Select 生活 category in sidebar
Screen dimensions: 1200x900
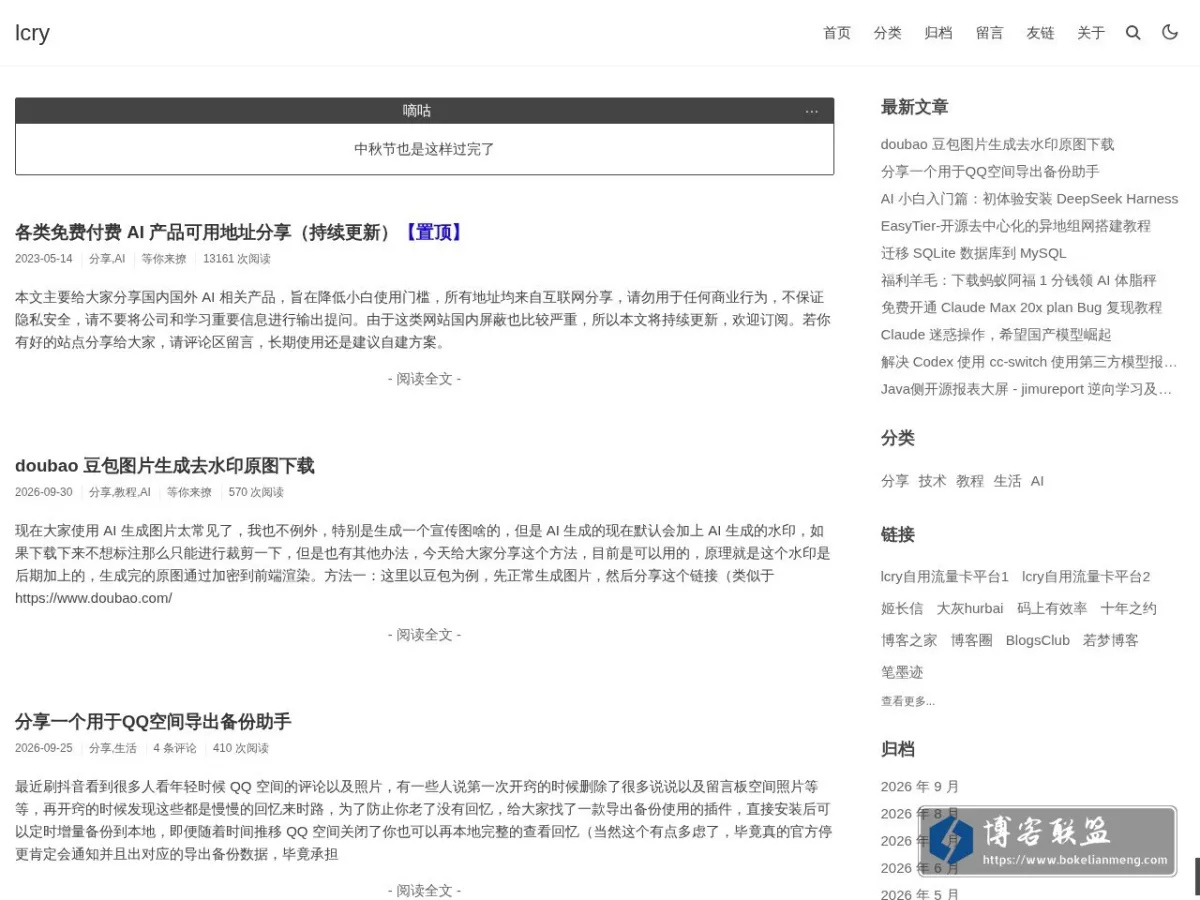coord(1007,481)
